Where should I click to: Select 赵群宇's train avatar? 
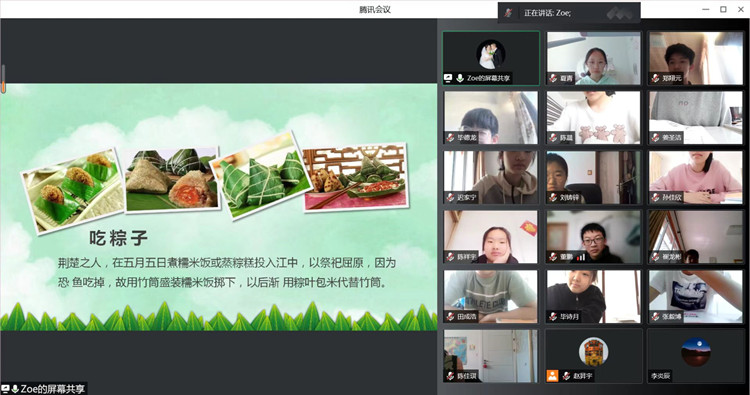(594, 352)
